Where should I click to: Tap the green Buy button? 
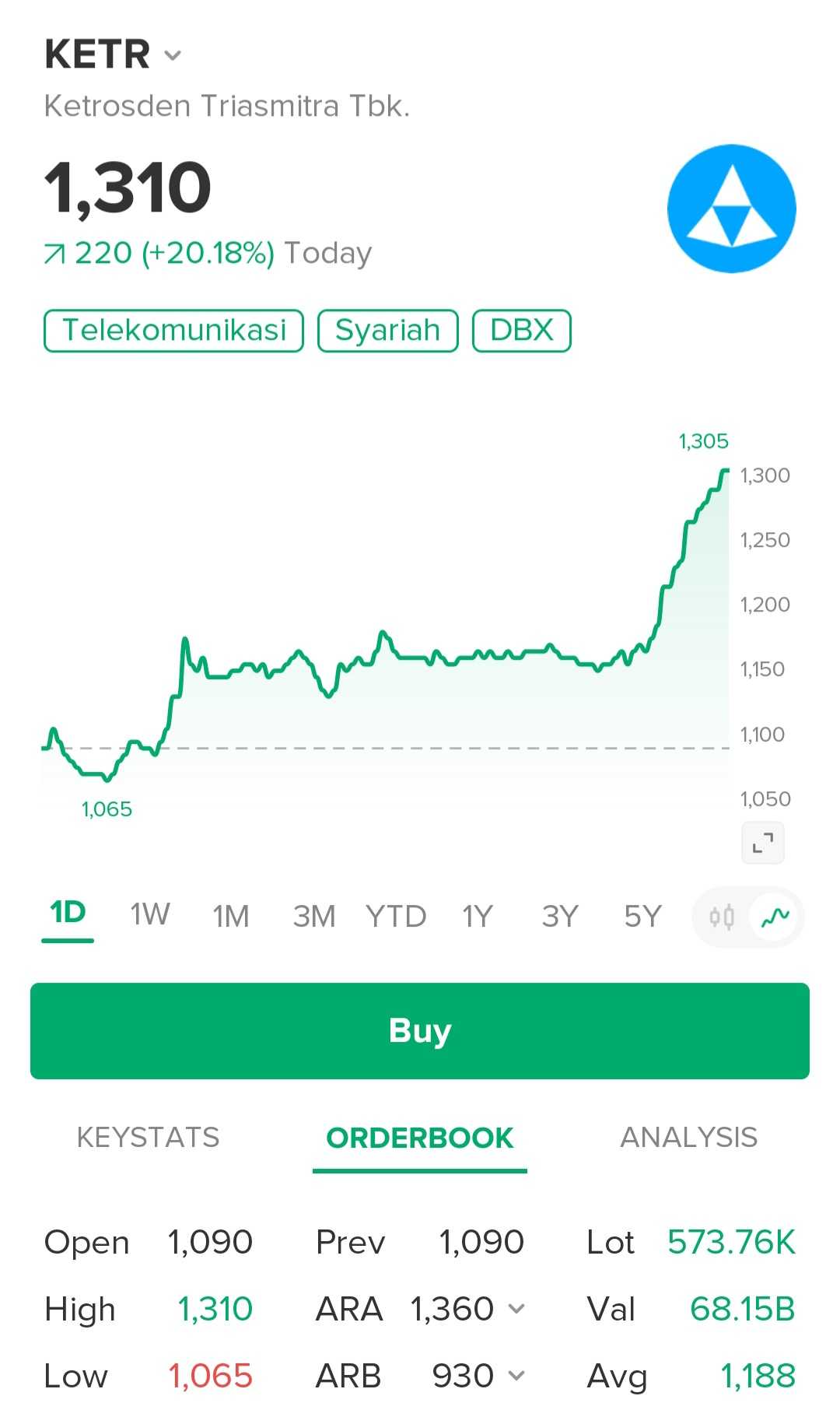point(420,1030)
